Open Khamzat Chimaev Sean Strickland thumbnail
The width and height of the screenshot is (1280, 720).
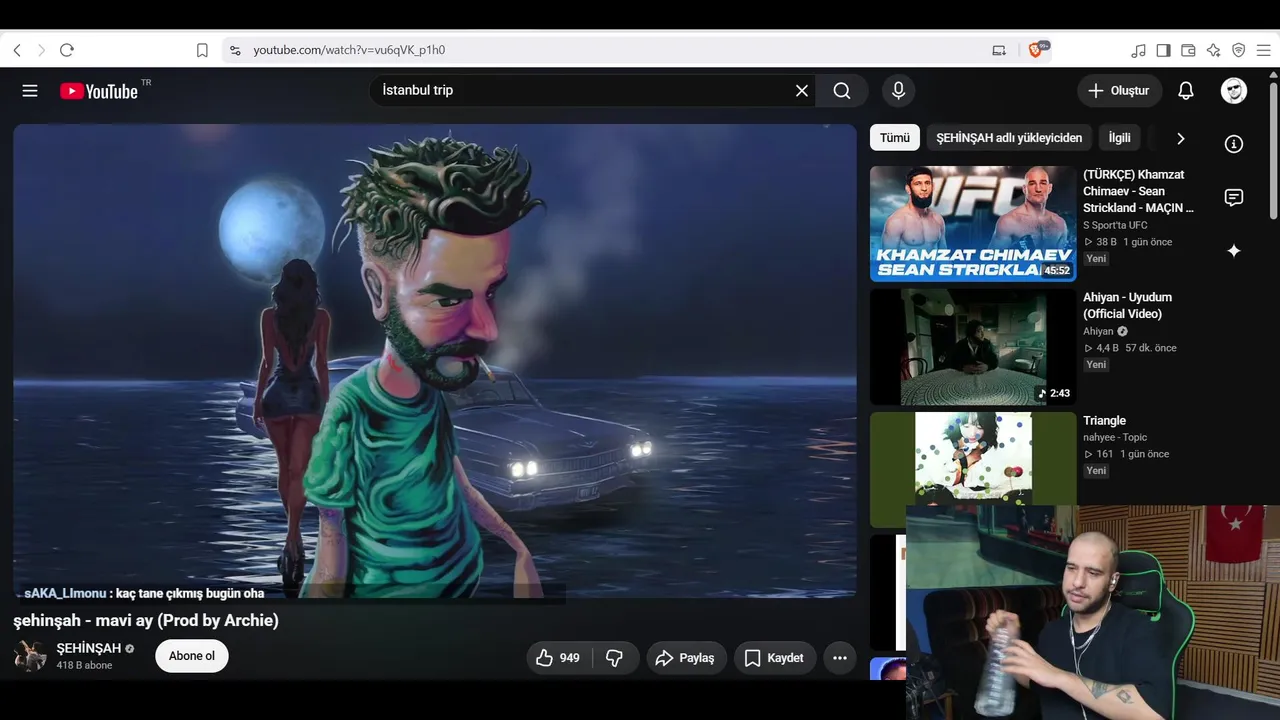[x=973, y=224]
